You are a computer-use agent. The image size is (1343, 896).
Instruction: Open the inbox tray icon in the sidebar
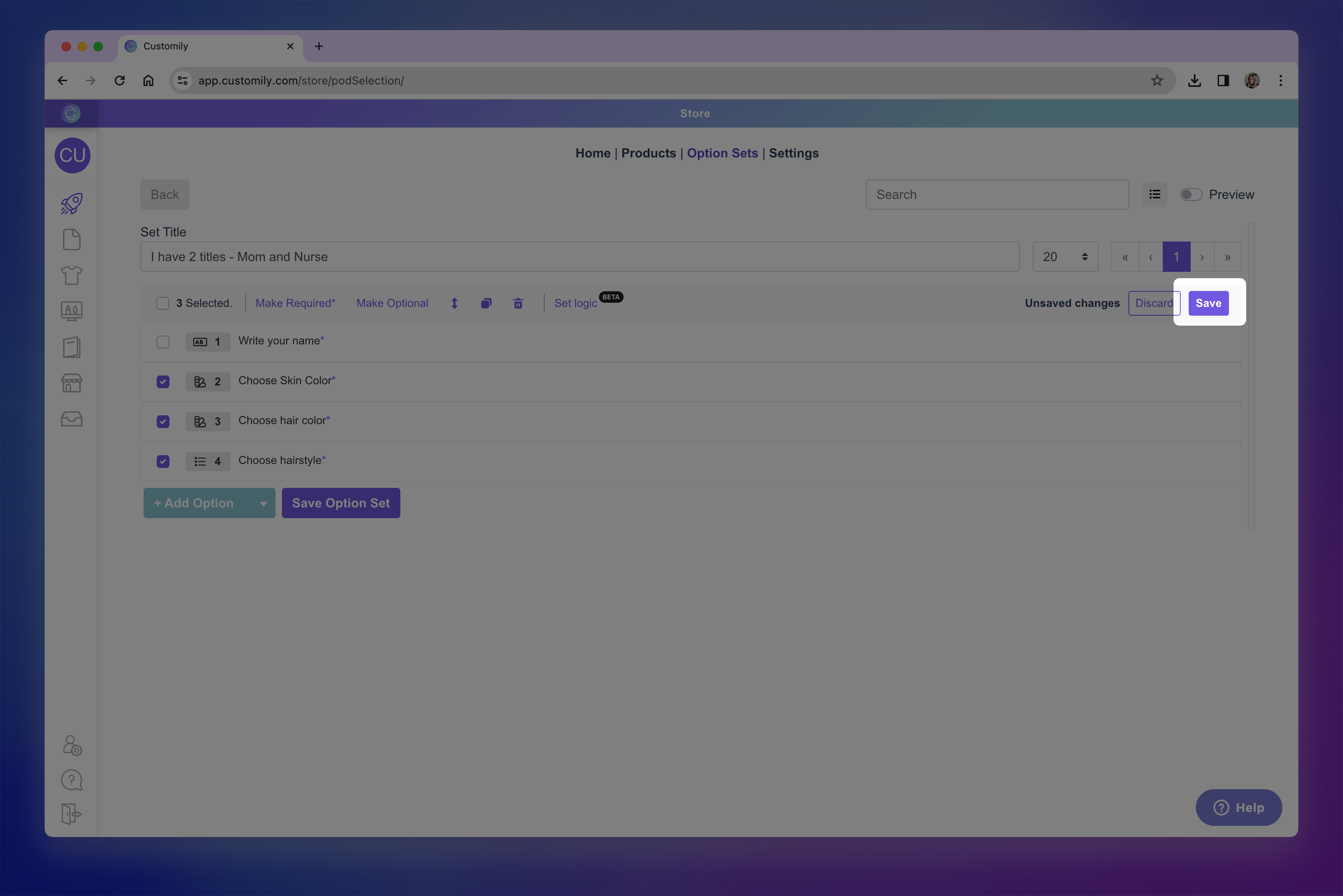[x=71, y=419]
